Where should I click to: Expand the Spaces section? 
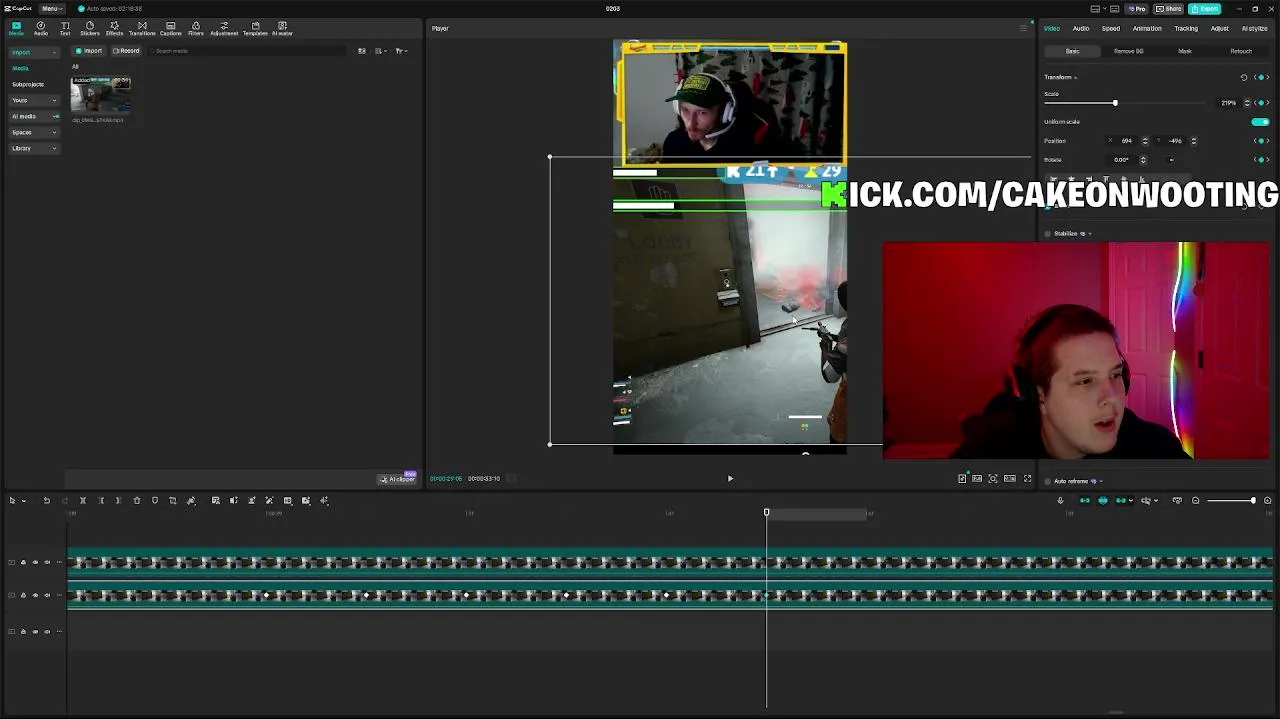33,132
